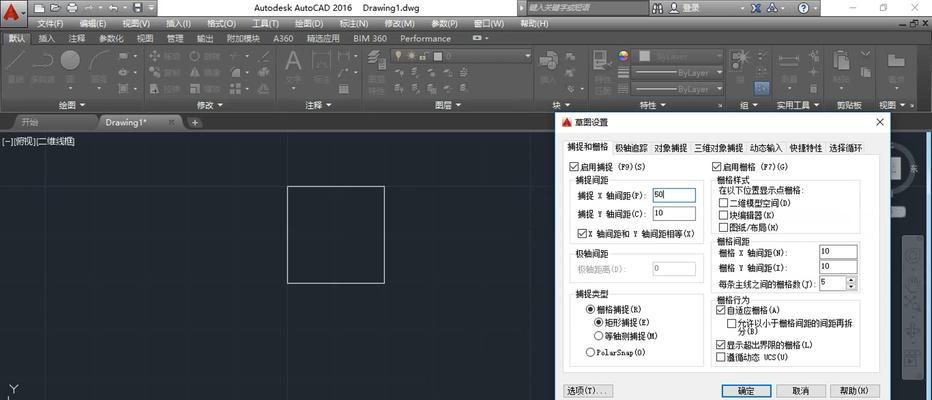The image size is (932, 400).
Task: Open the 标注(N) menu
Action: coord(354,24)
